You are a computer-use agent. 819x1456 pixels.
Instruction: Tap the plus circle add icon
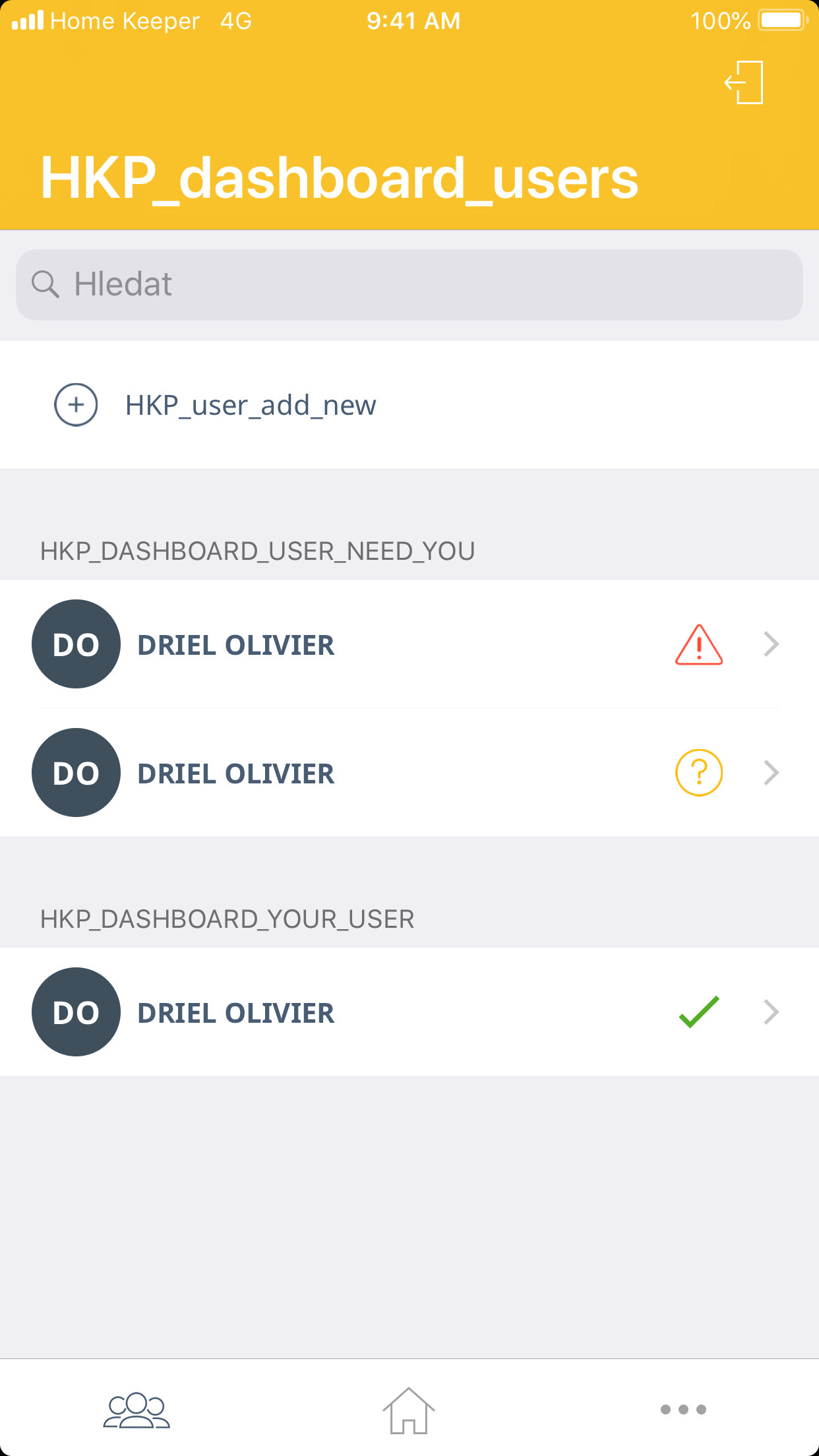(x=76, y=405)
